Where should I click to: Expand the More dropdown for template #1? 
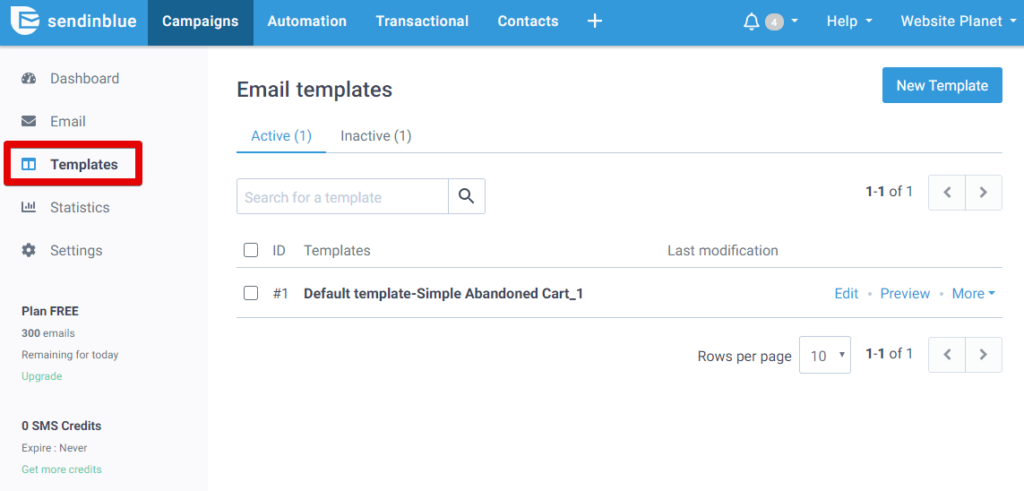point(973,294)
